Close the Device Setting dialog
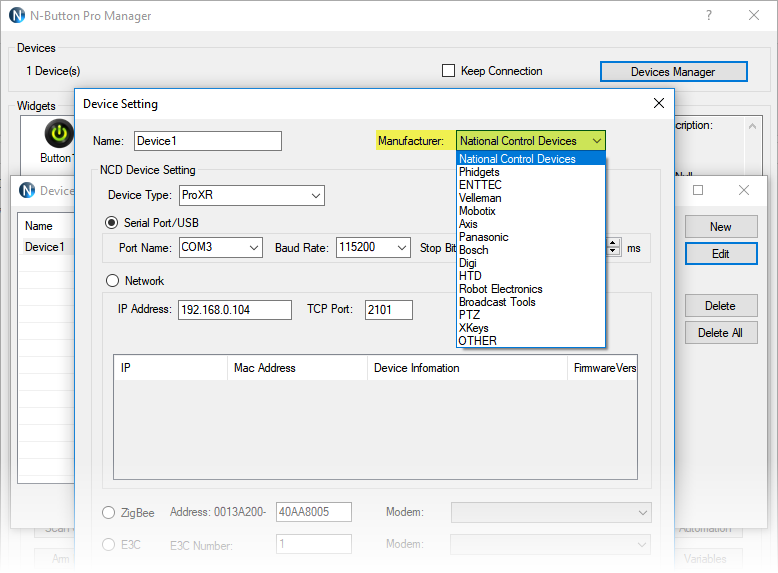The height and width of the screenshot is (573, 778). point(658,103)
